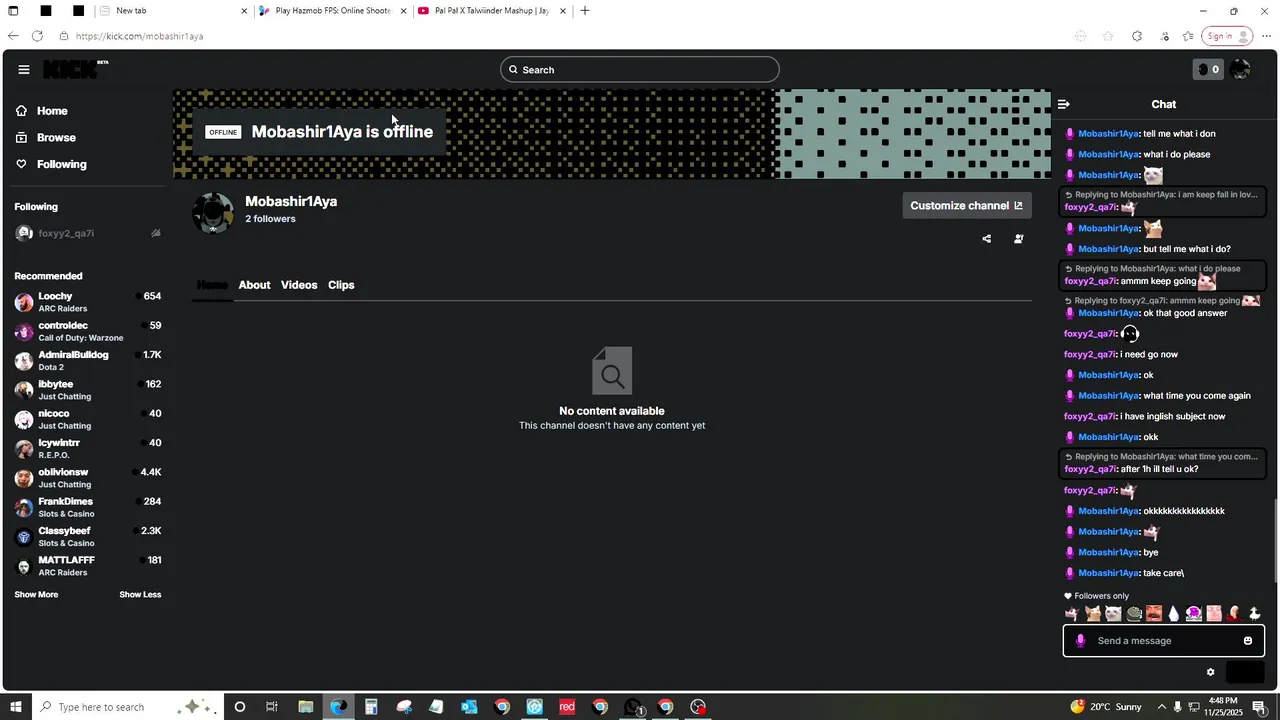The width and height of the screenshot is (1280, 720).
Task: Insert the first cat emote in emote row
Action: point(1072,613)
